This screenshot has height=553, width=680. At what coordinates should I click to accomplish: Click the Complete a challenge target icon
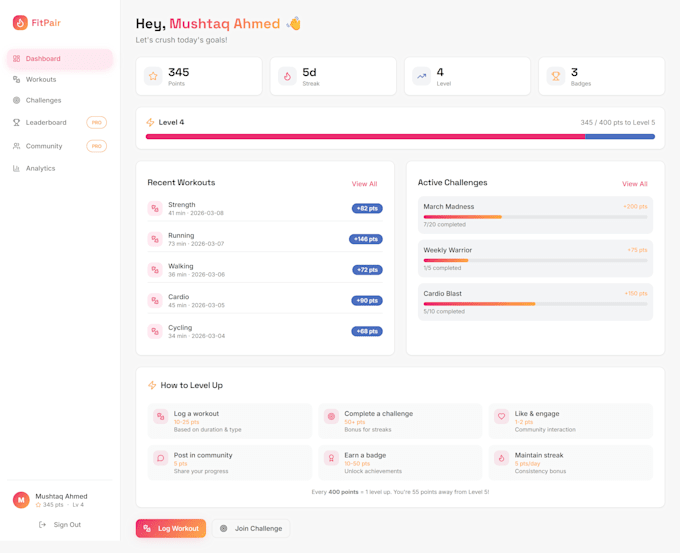point(331,416)
